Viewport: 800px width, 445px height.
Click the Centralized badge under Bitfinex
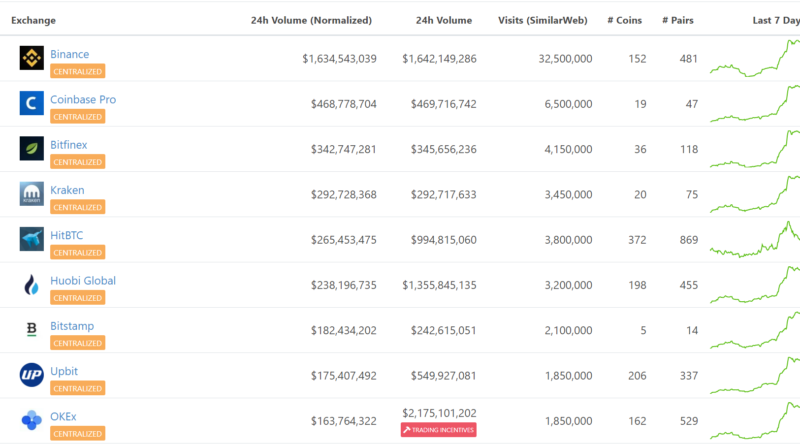[78, 162]
